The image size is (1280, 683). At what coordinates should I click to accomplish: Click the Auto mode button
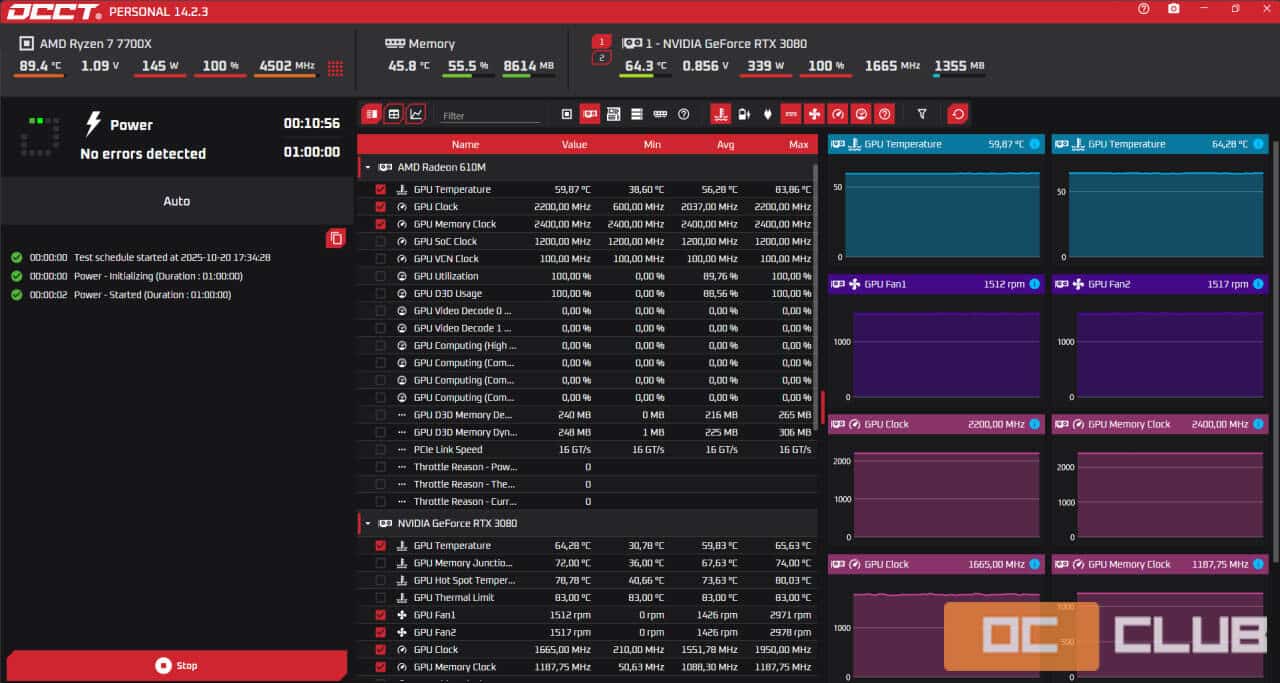pos(176,201)
